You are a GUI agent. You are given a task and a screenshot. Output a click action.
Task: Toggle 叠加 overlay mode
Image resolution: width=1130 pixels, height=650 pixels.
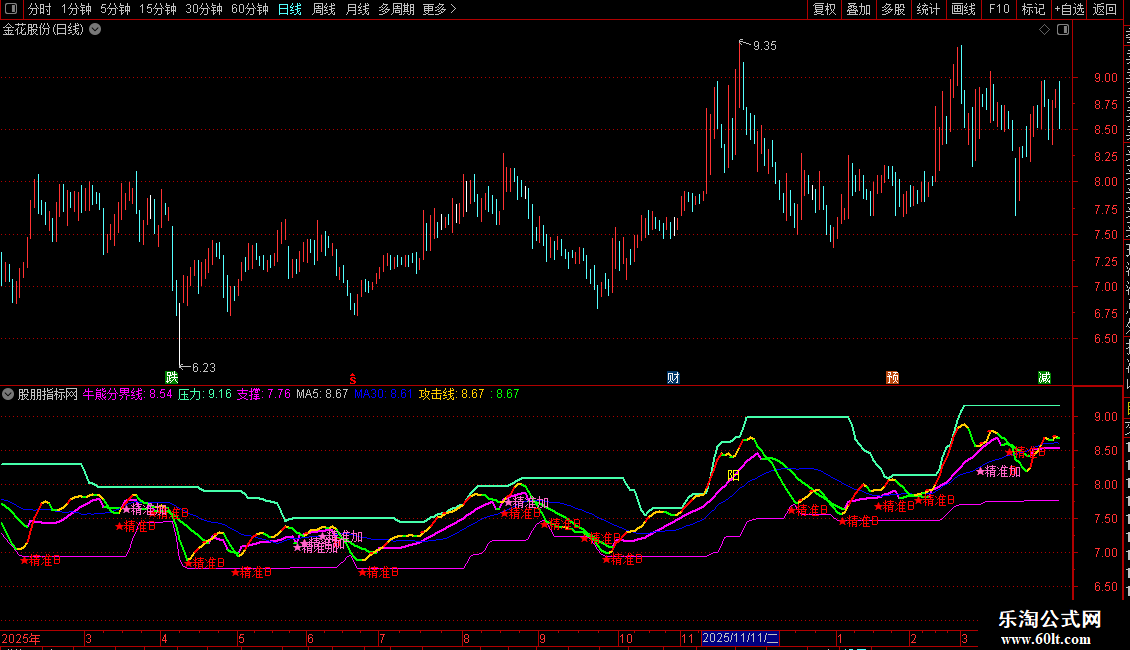point(858,9)
